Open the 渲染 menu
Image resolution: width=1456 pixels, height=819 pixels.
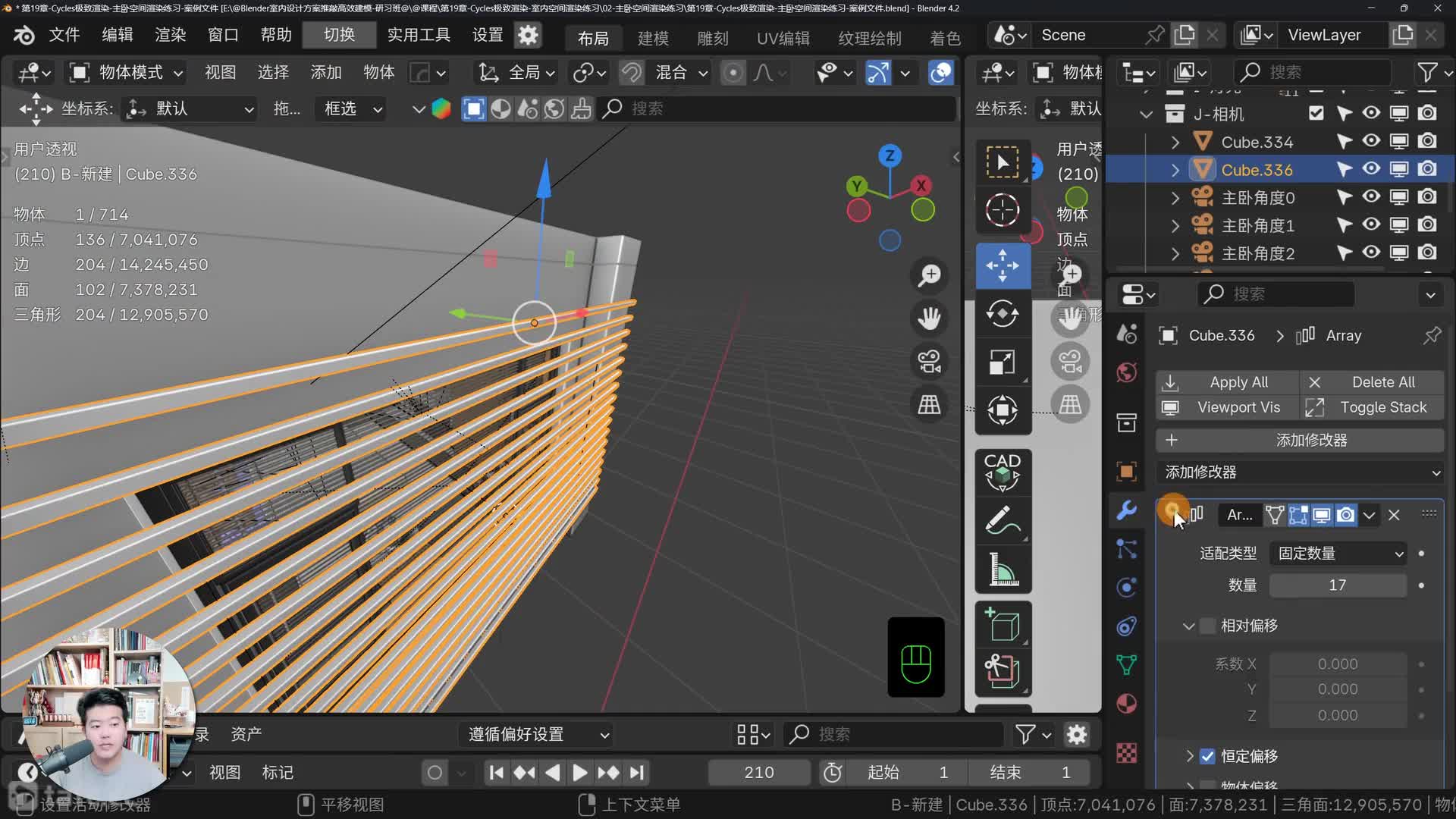[x=170, y=35]
